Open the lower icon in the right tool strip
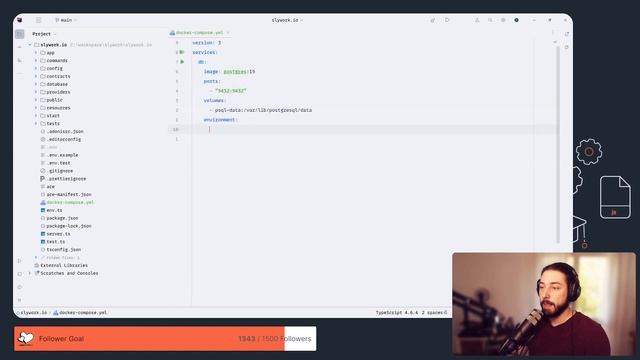This screenshot has height=360, width=640. tap(567, 47)
